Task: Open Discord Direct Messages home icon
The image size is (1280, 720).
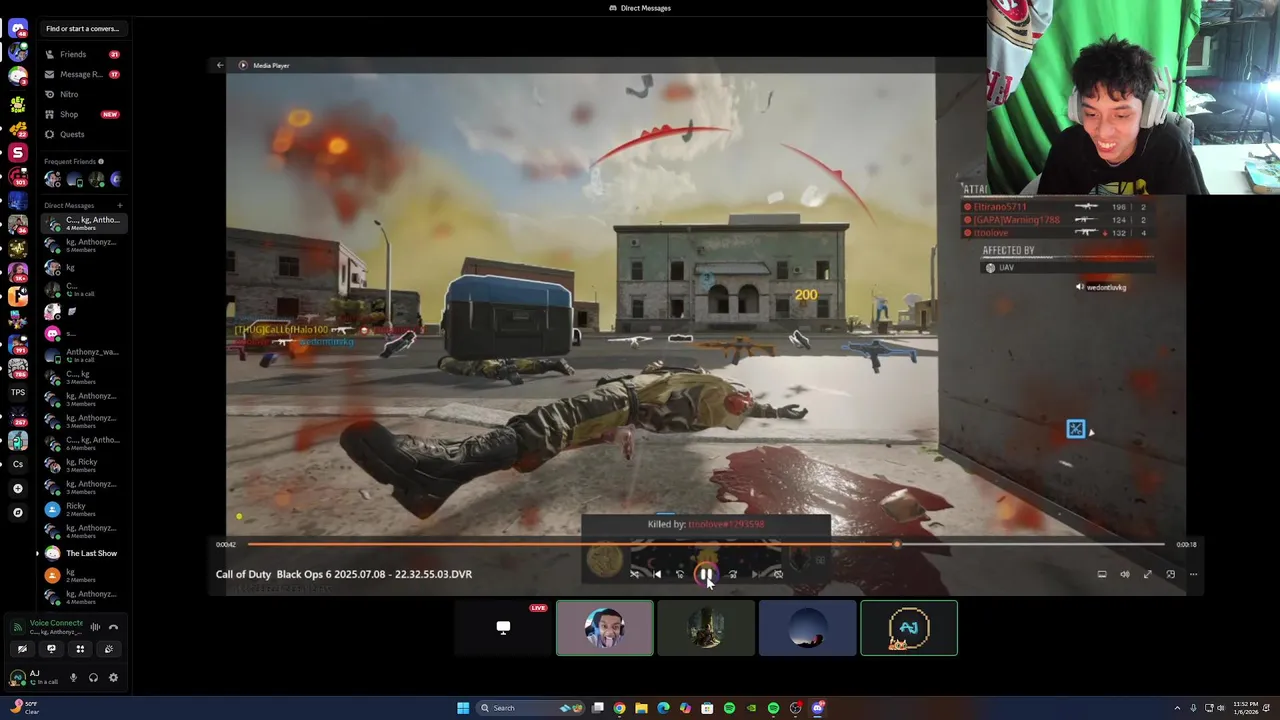Action: pyautogui.click(x=18, y=29)
